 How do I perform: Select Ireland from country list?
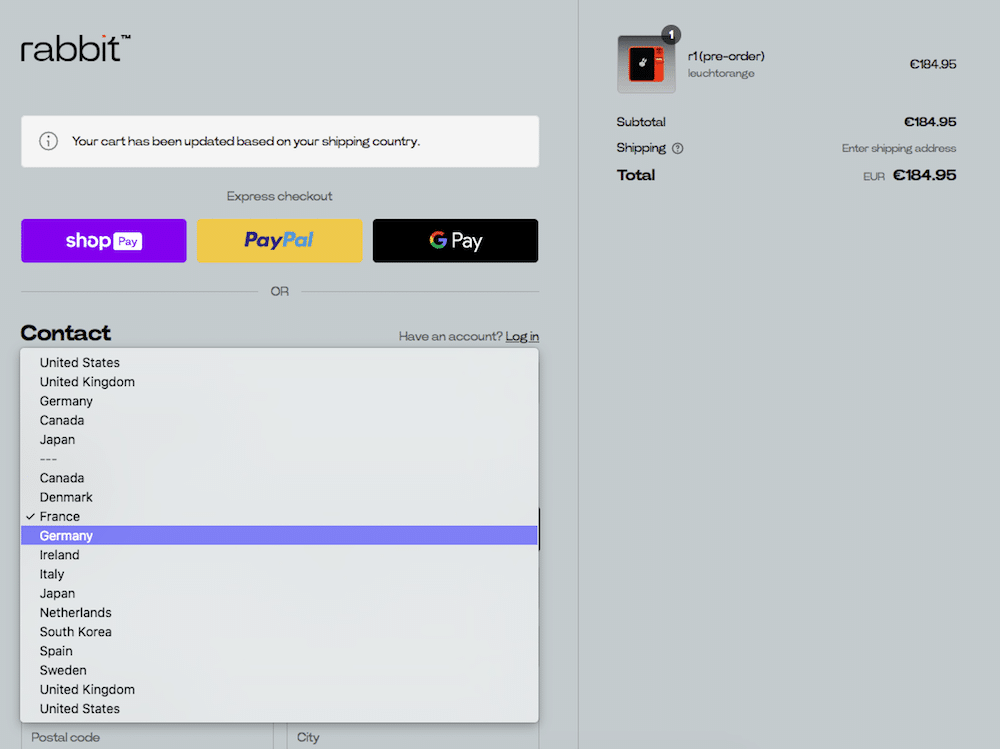pyautogui.click(x=279, y=554)
